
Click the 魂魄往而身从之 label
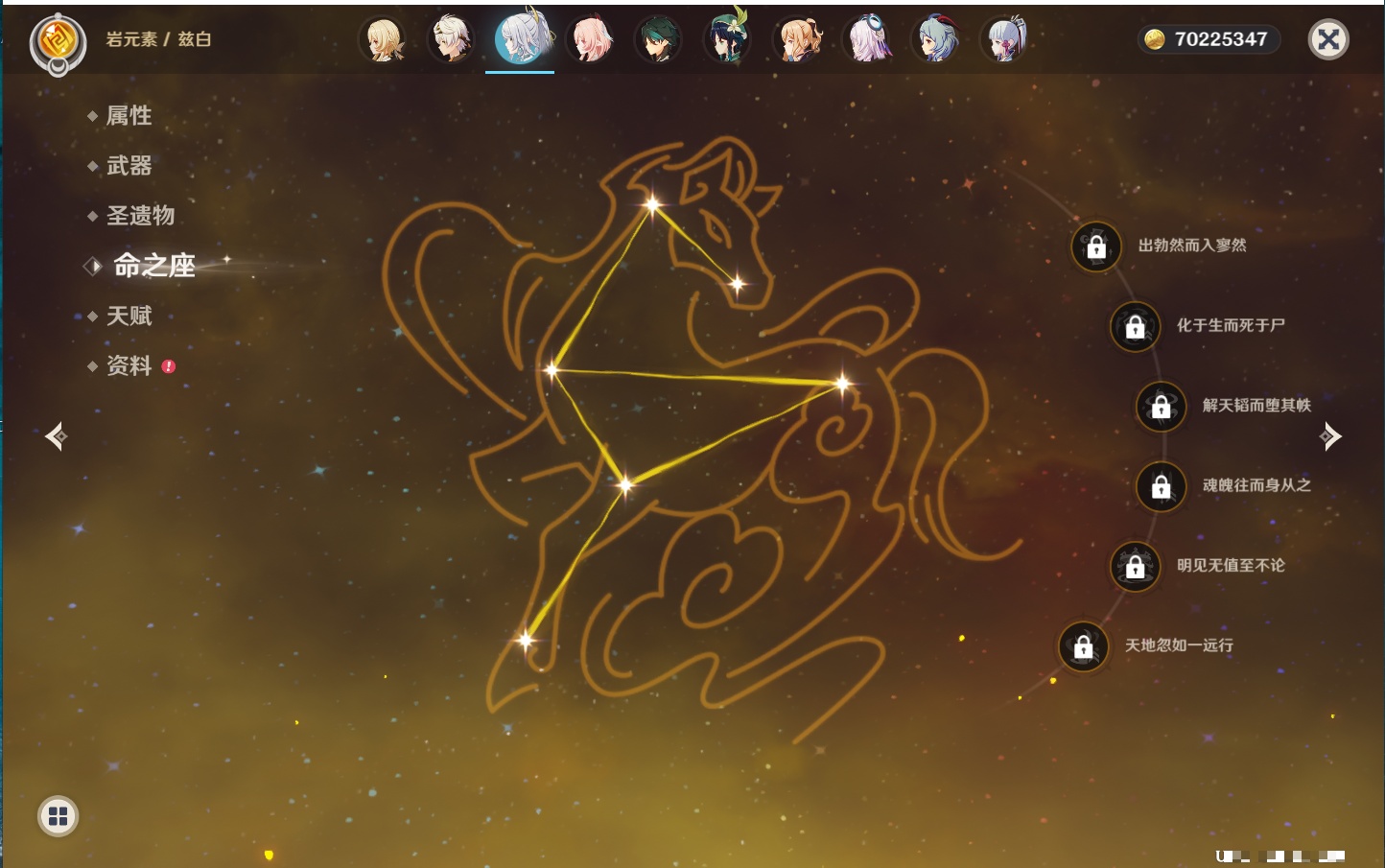coord(1256,485)
